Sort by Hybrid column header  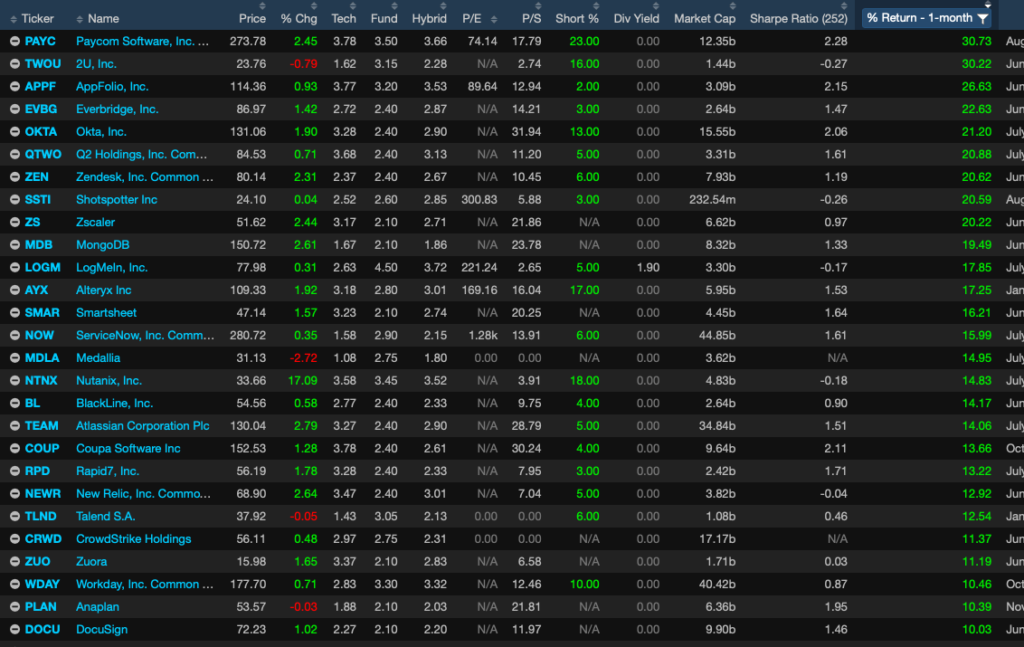coord(429,19)
